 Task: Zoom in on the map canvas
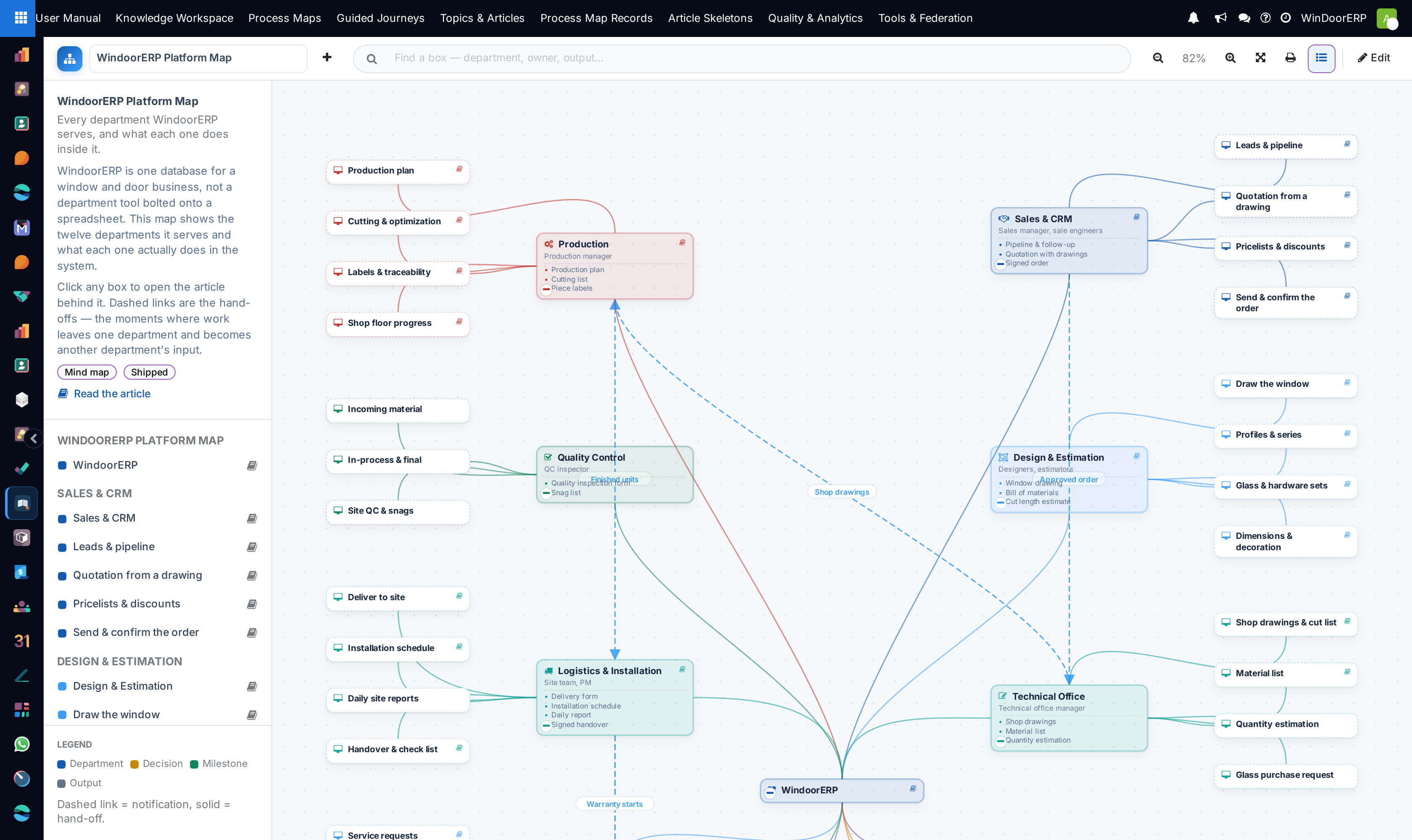[1230, 58]
